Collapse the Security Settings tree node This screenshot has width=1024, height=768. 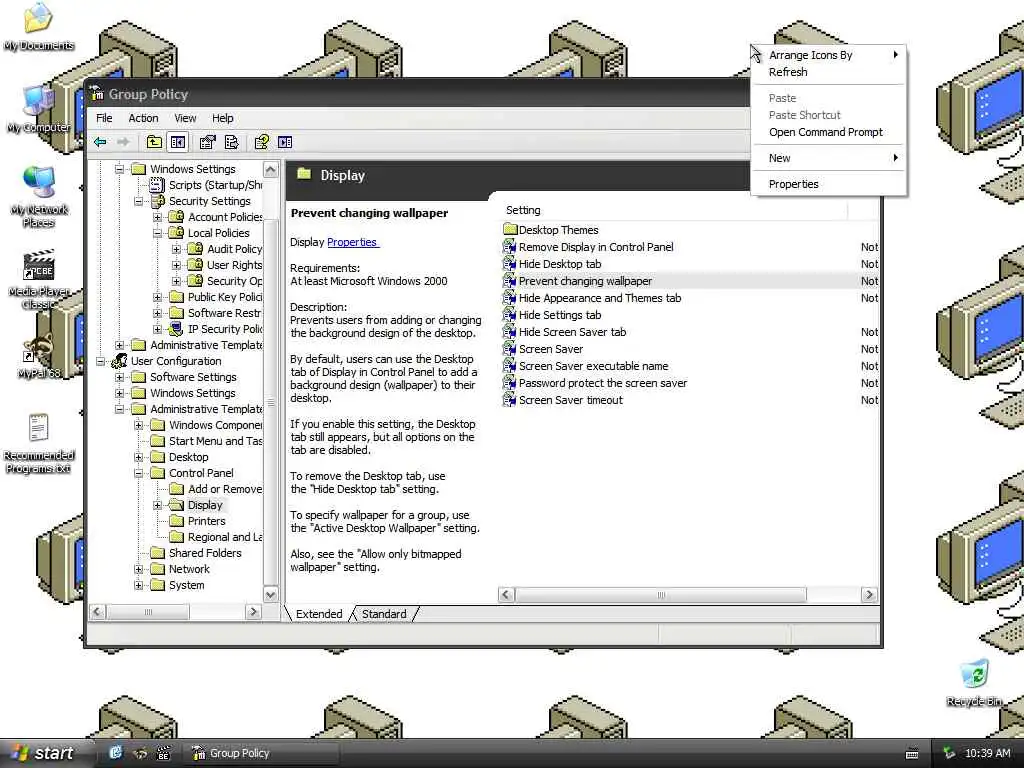click(138, 201)
